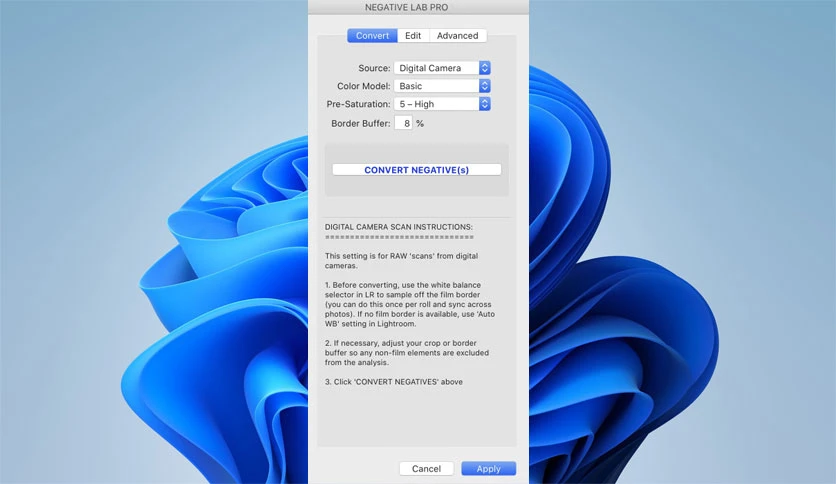
Task: Click the step 3 'CONVERT NEGATIVES' instruction text
Action: tap(394, 382)
